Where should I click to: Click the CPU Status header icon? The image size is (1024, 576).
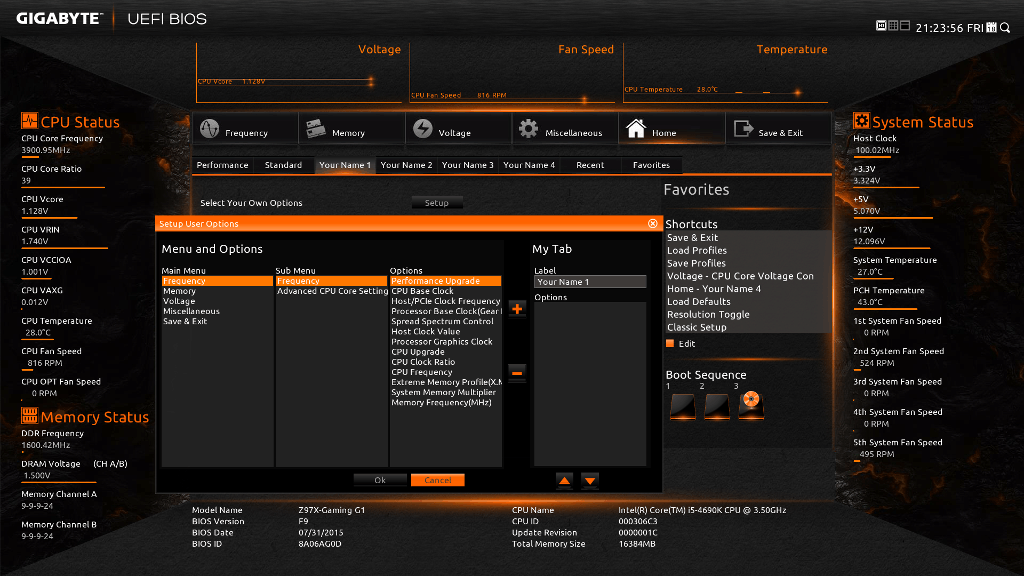29,121
